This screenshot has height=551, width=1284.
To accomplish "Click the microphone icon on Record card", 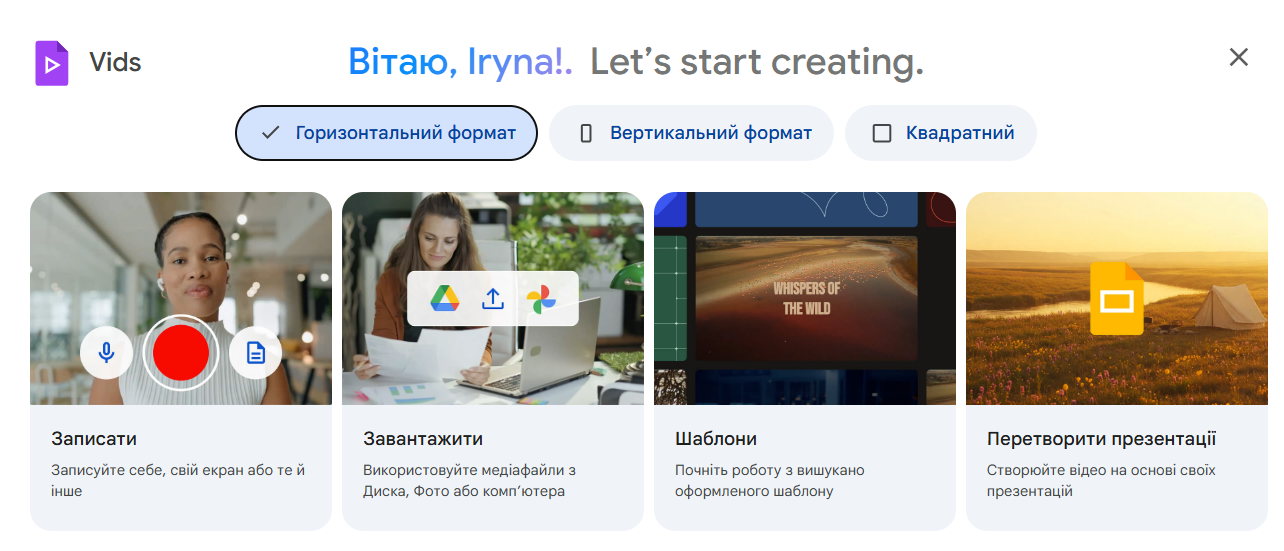I will tap(106, 352).
